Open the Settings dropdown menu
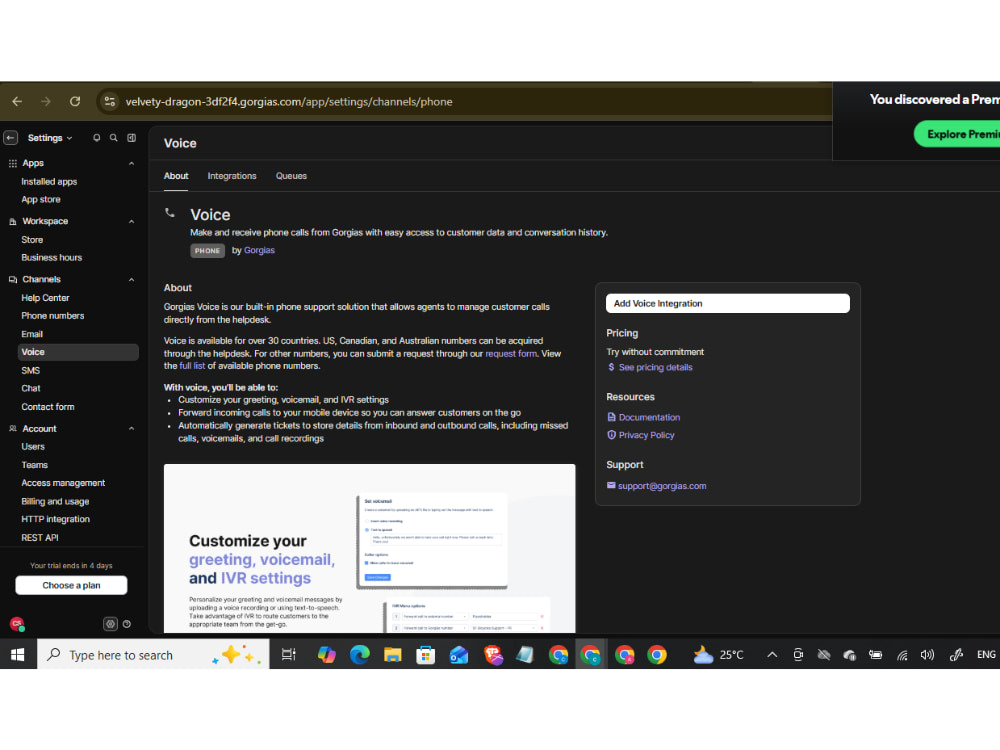The image size is (1000, 750). 50,138
